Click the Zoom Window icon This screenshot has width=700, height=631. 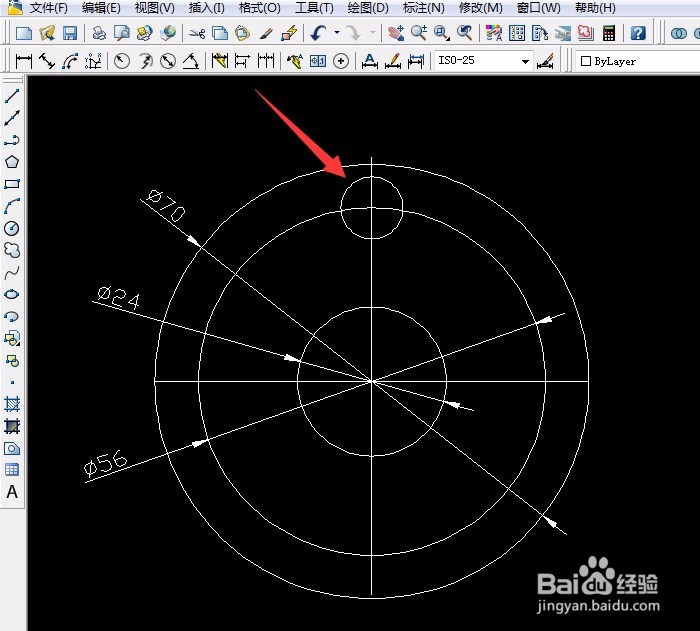[x=442, y=33]
